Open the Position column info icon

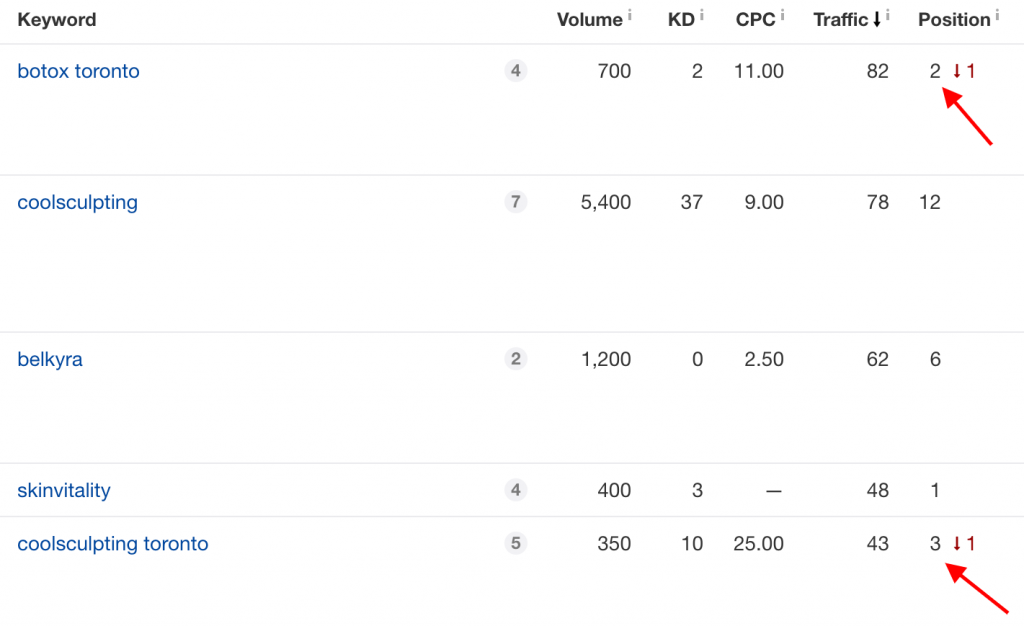coord(997,14)
